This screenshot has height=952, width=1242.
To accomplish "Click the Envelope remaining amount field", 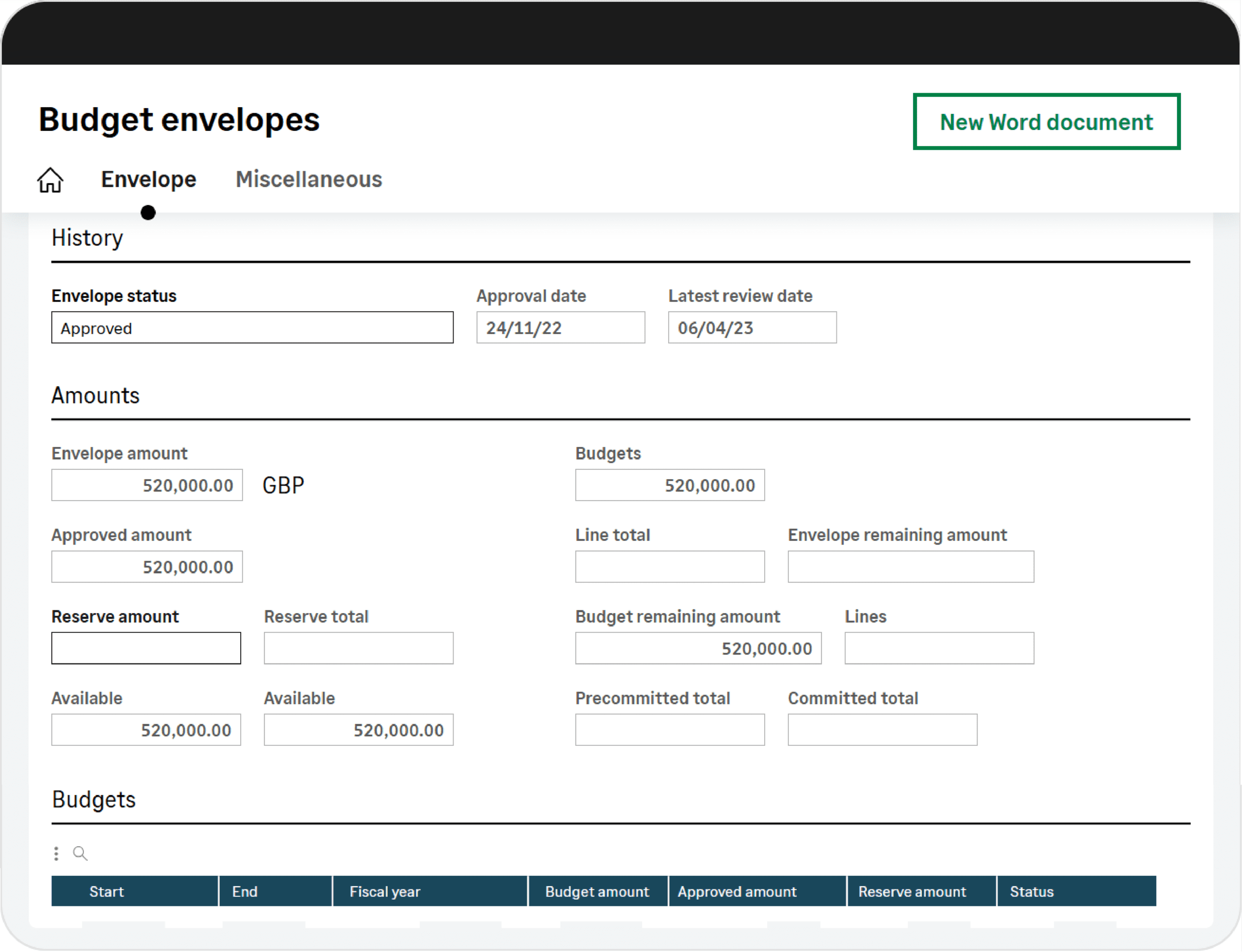I will [x=910, y=566].
